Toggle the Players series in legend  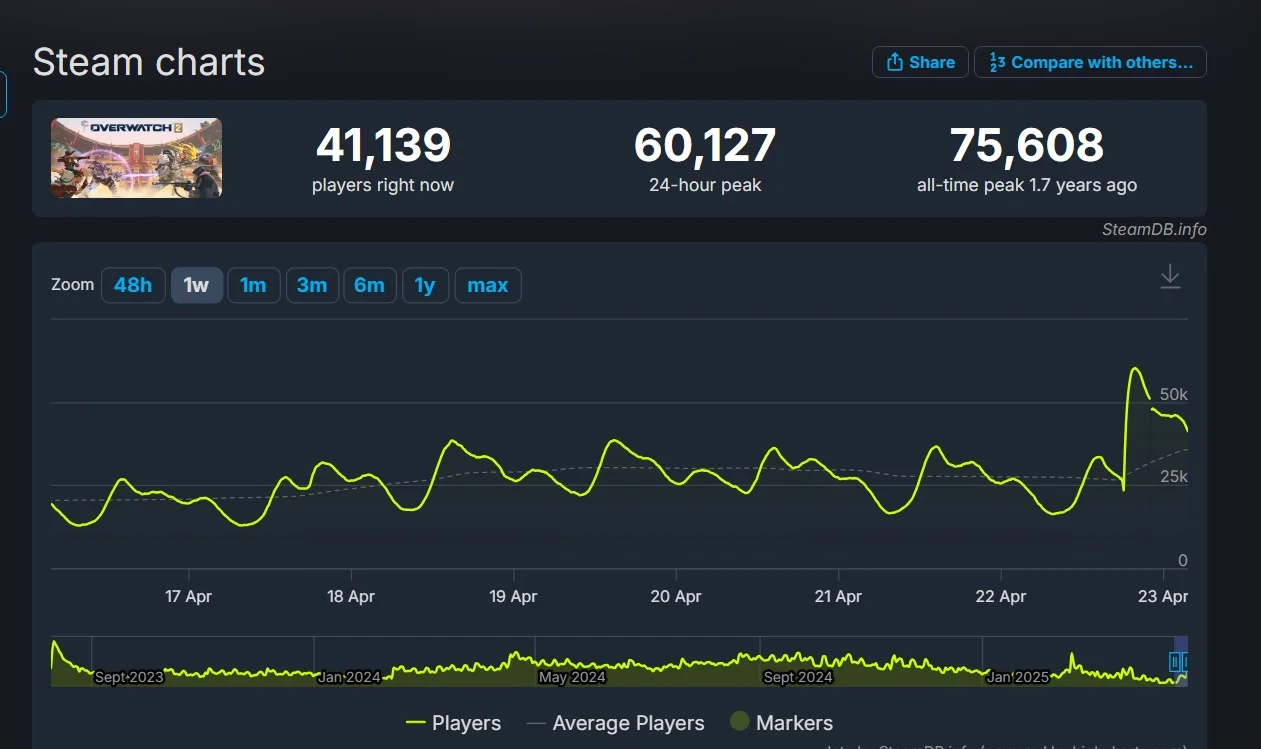click(453, 723)
